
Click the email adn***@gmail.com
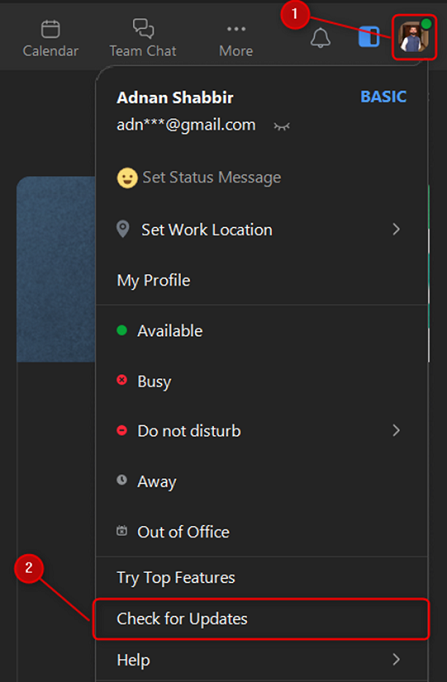[186, 125]
